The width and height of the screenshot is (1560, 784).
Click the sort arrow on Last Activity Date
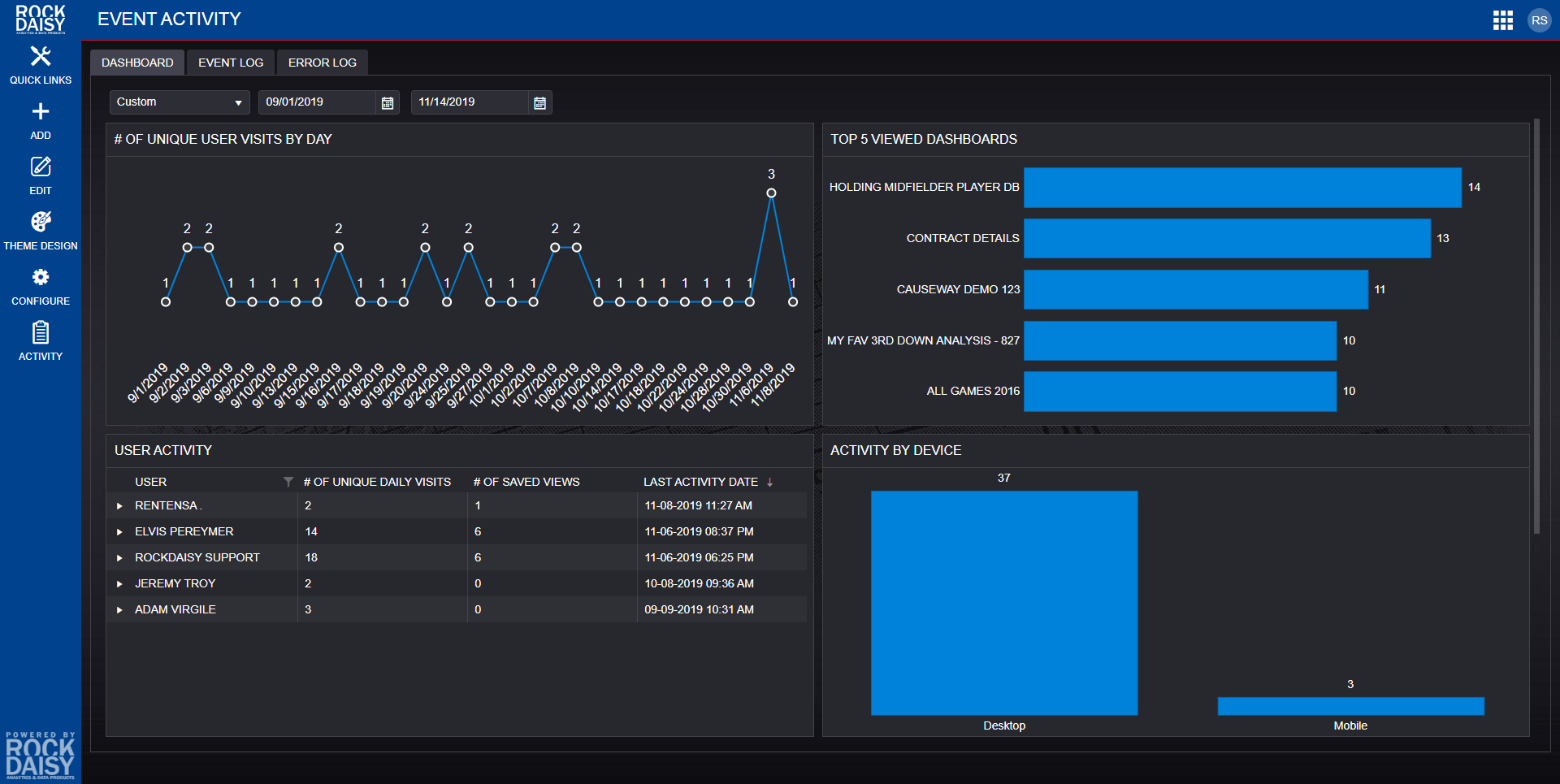769,482
